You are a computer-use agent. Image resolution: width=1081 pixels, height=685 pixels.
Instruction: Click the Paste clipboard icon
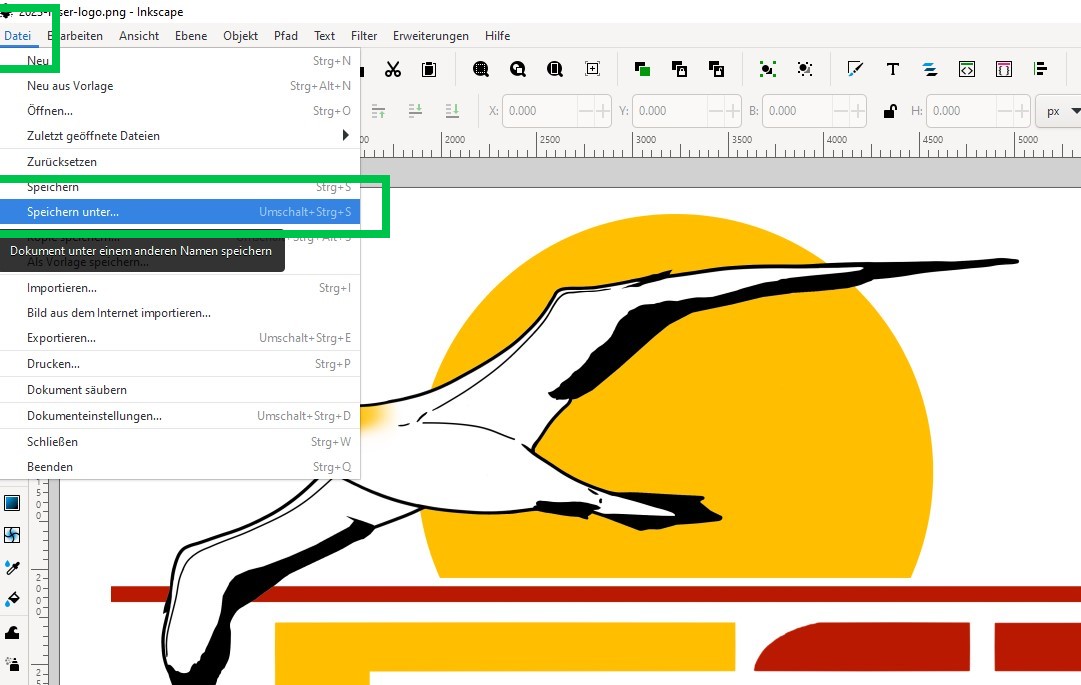click(429, 69)
